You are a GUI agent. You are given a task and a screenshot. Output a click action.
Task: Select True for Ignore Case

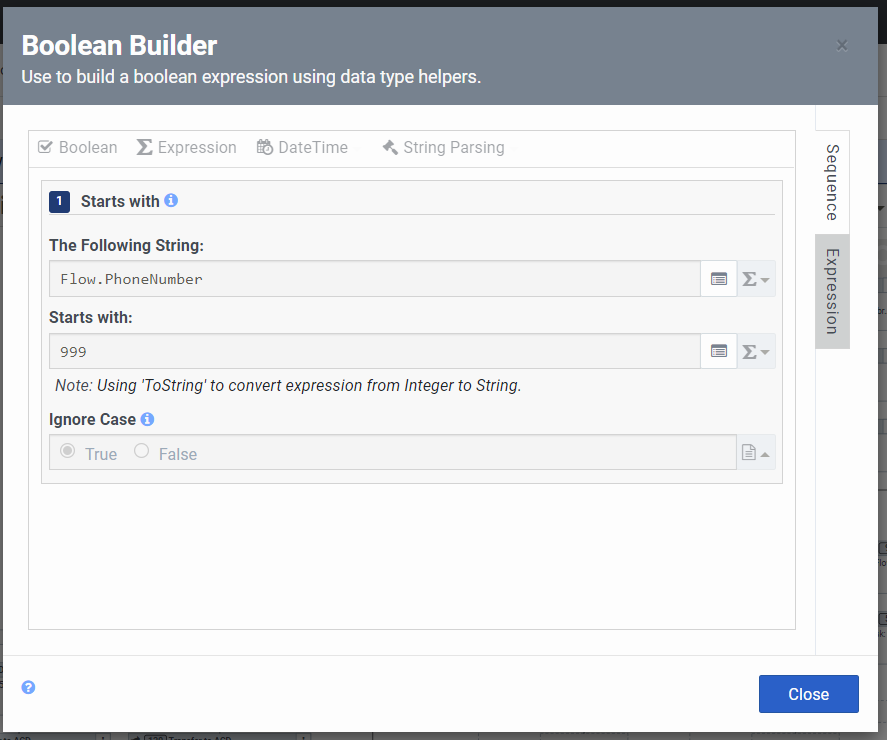(x=68, y=452)
